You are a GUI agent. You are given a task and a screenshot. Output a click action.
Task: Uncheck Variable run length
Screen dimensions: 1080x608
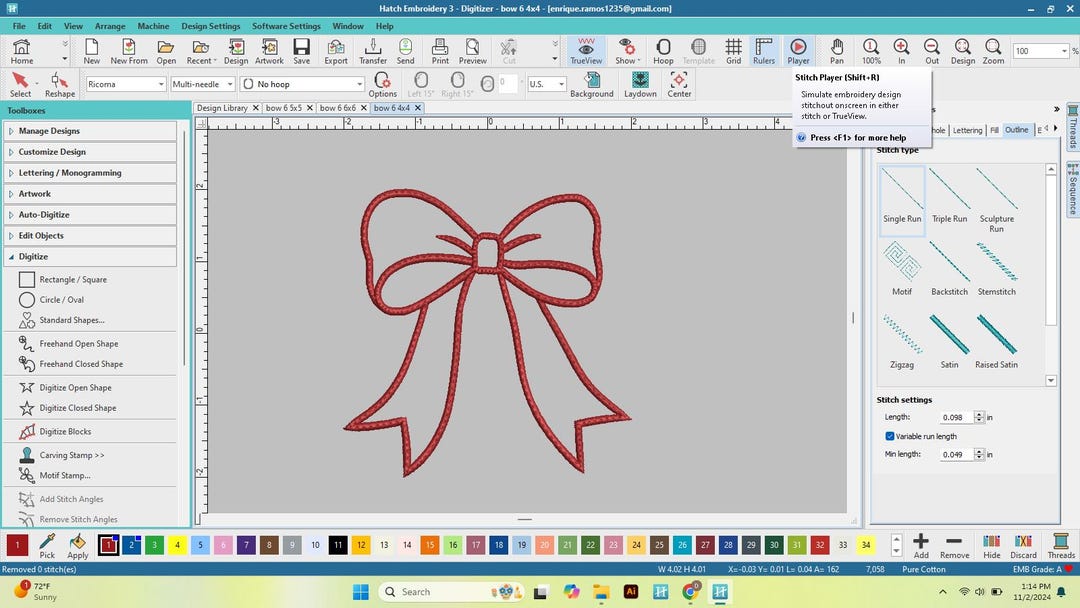[890, 436]
